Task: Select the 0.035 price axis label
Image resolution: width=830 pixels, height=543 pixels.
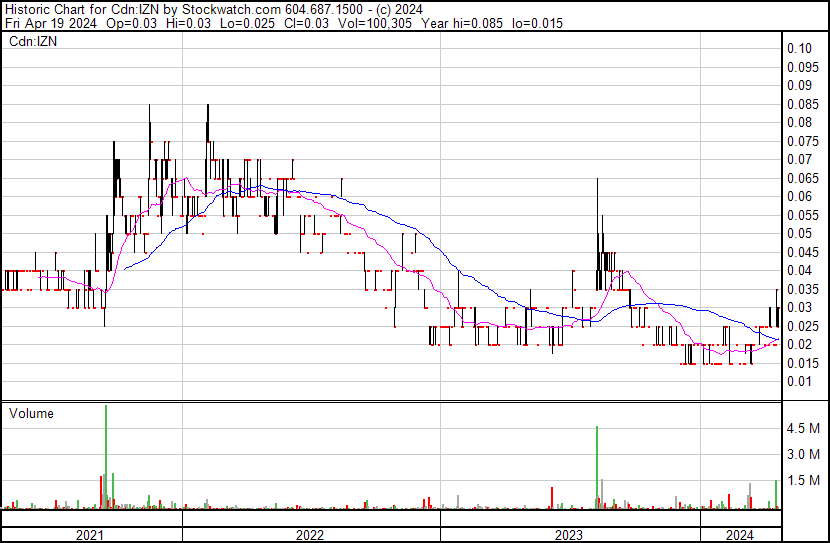Action: pos(803,289)
